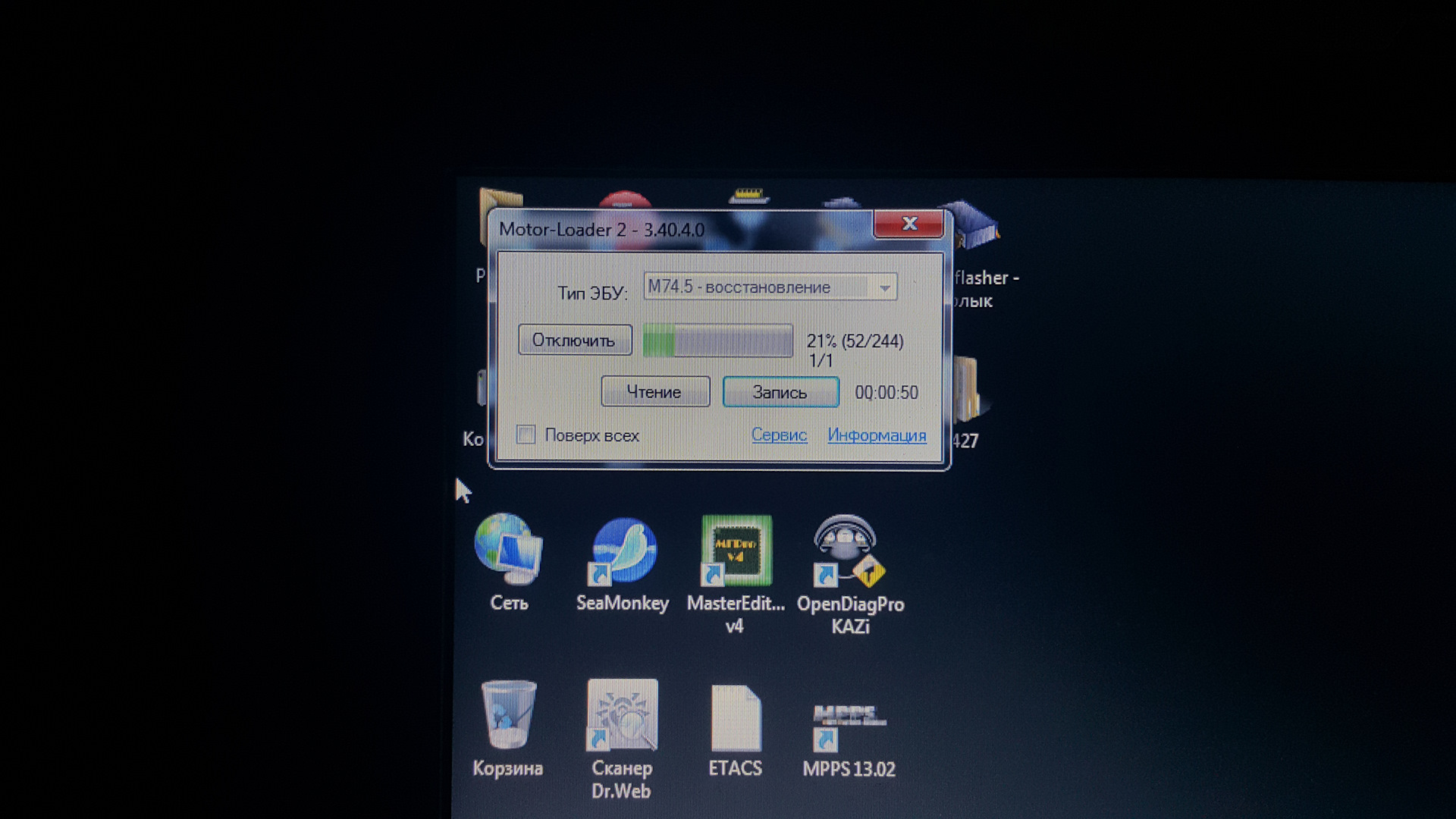Click the Отключить button
Viewport: 1456px width, 819px height.
click(x=575, y=340)
